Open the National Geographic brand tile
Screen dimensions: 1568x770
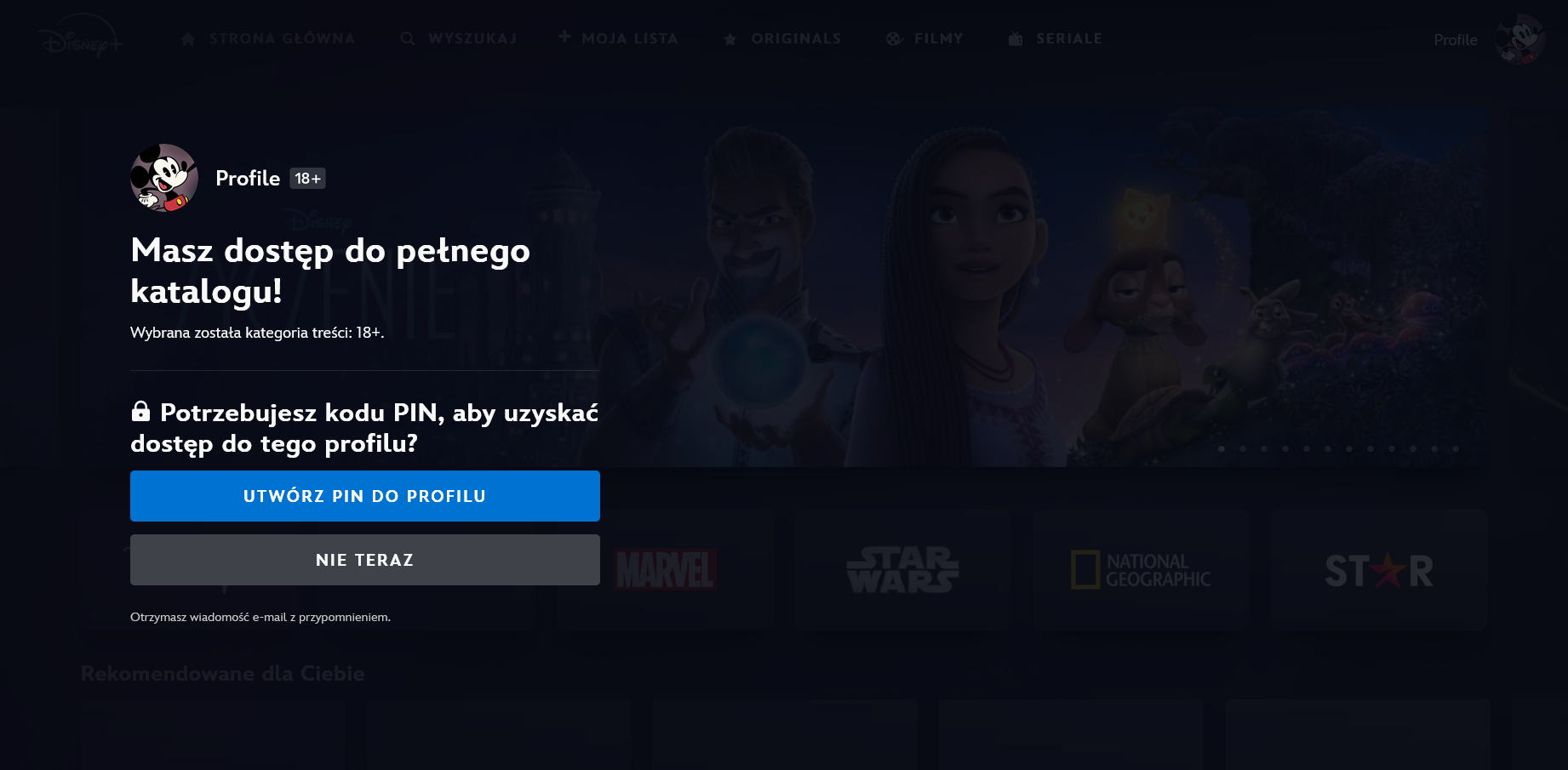(1141, 569)
